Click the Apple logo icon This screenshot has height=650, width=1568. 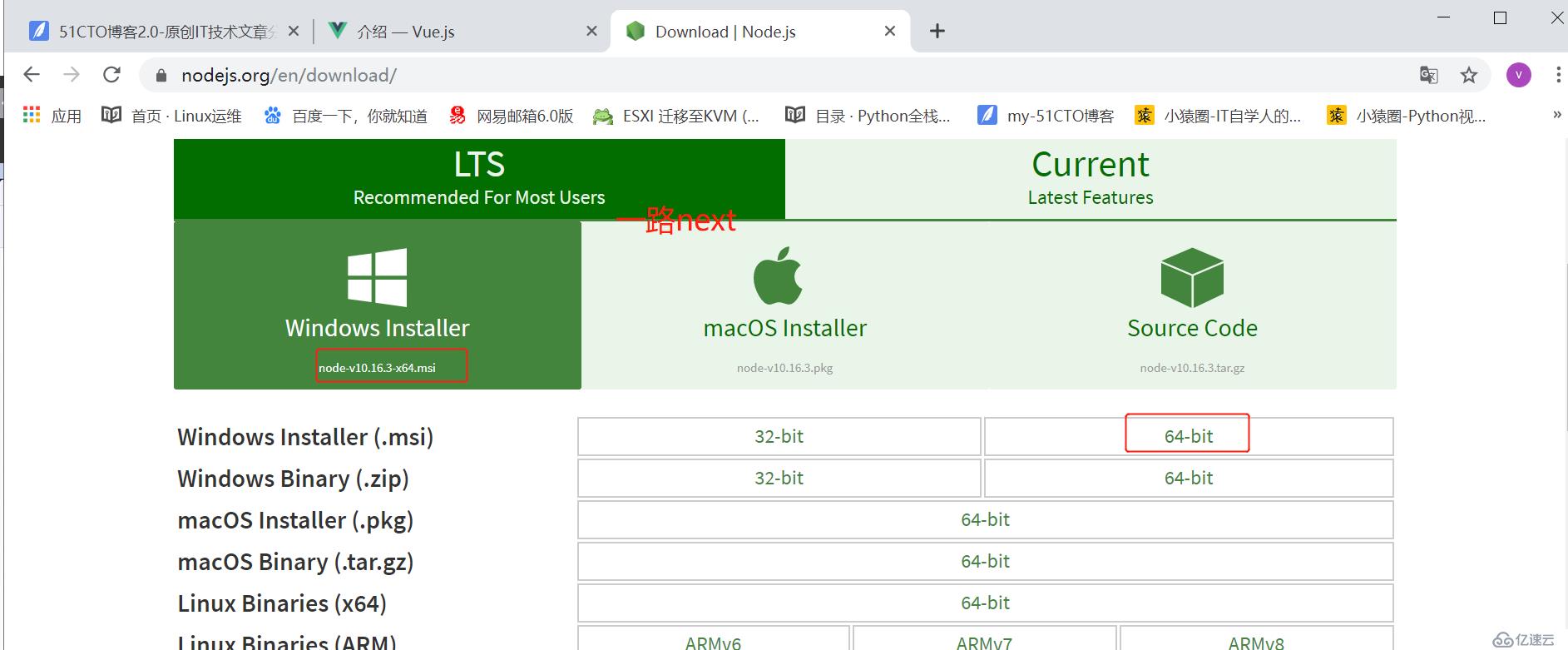[x=779, y=275]
